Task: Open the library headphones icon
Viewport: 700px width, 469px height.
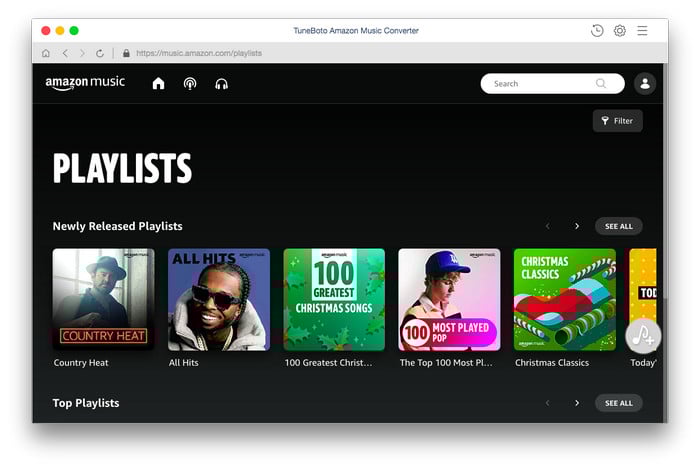Action: [221, 84]
